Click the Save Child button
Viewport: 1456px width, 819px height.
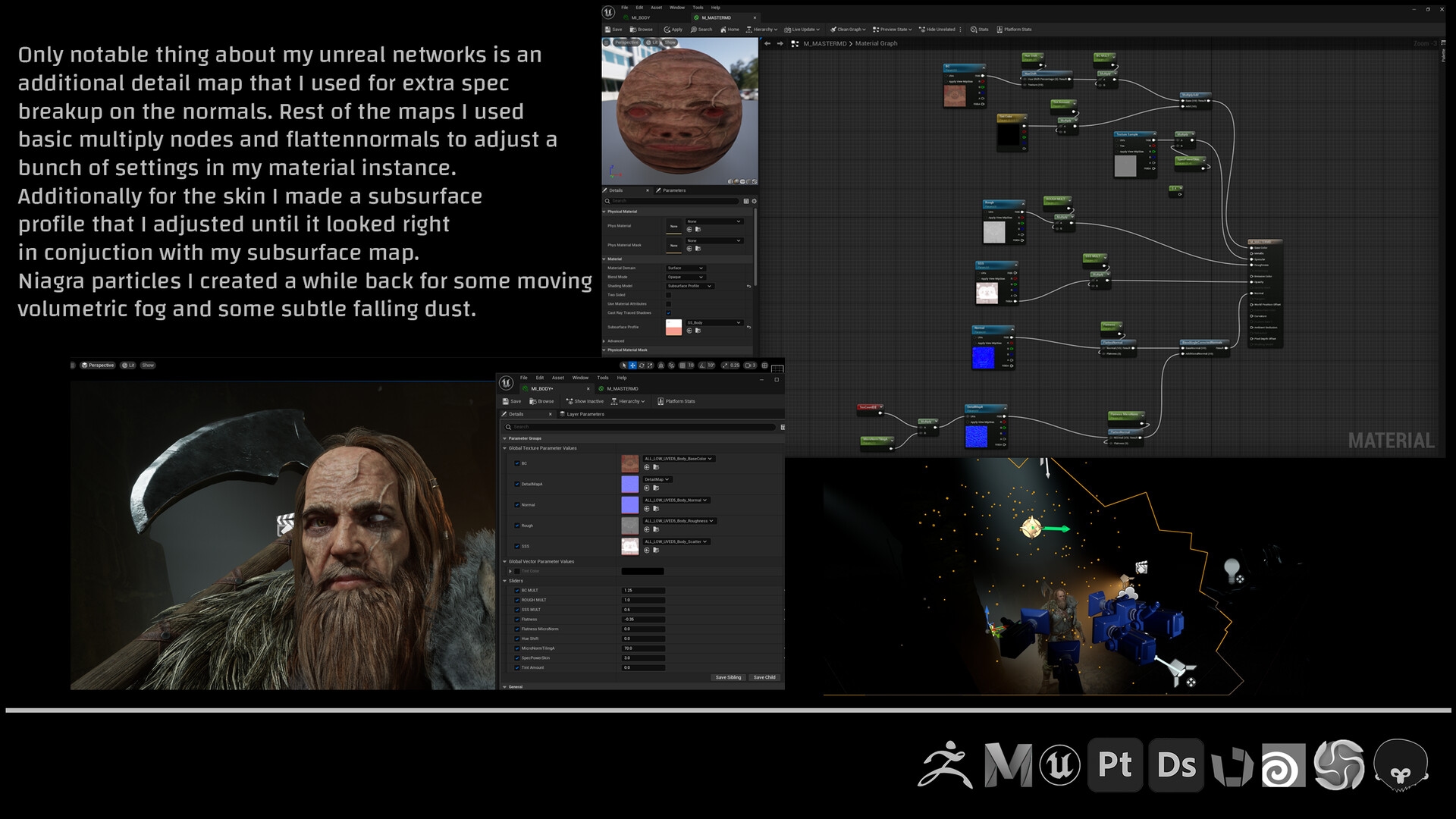pyautogui.click(x=764, y=677)
